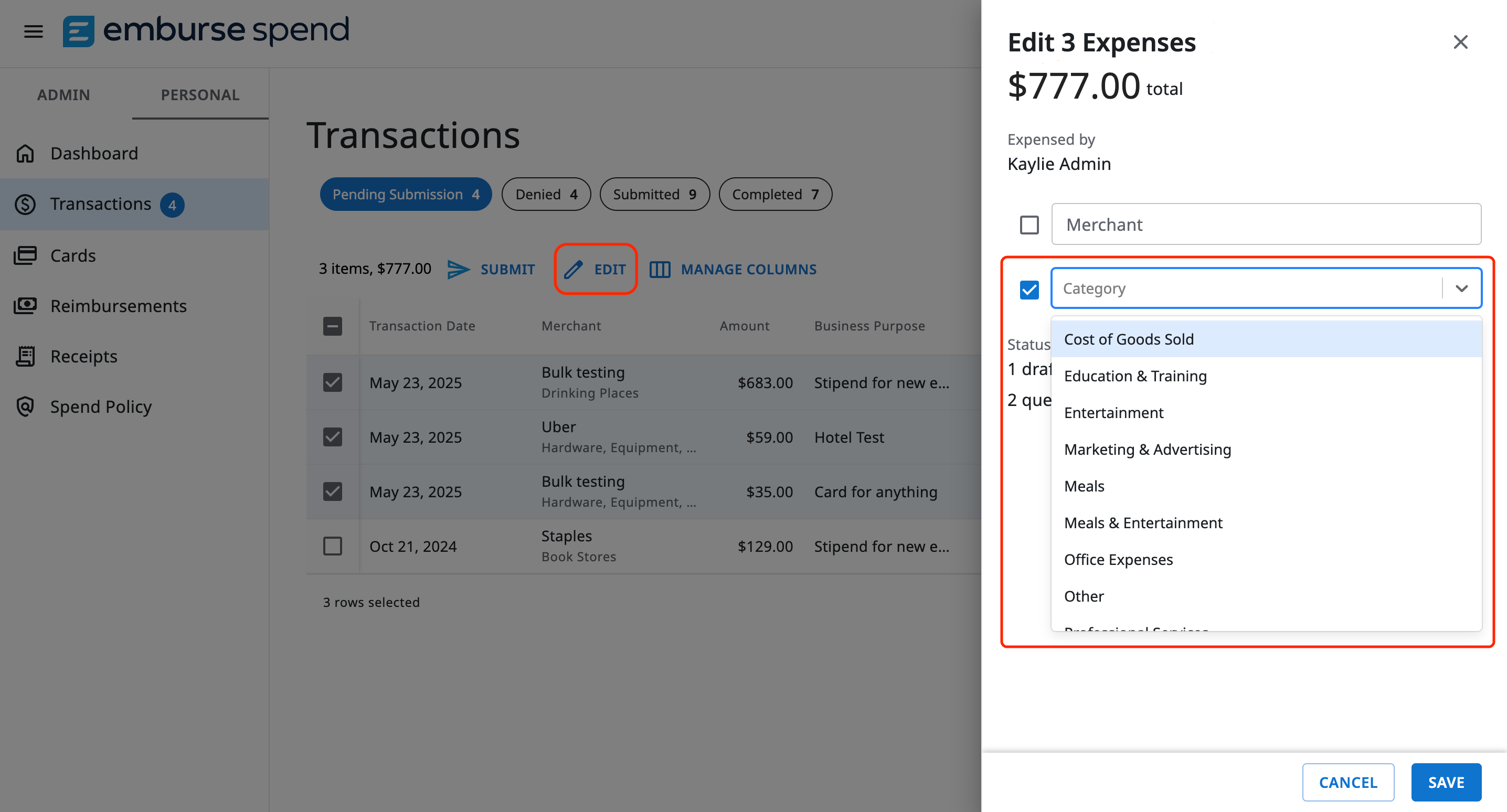Close the Edit 3 Expenses panel

tap(1461, 41)
